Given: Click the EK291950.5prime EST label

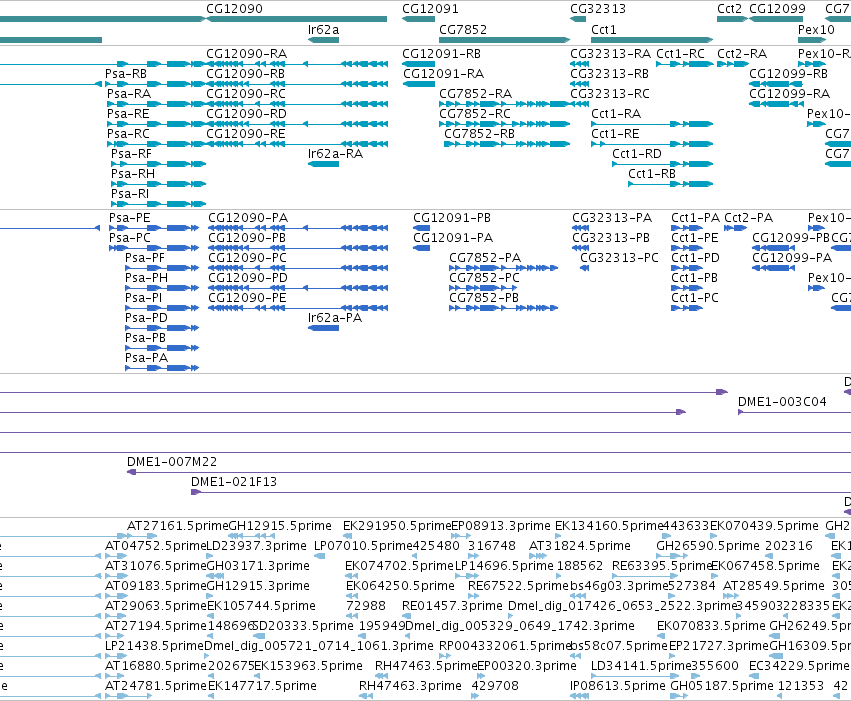Looking at the screenshot, I should point(397,526).
